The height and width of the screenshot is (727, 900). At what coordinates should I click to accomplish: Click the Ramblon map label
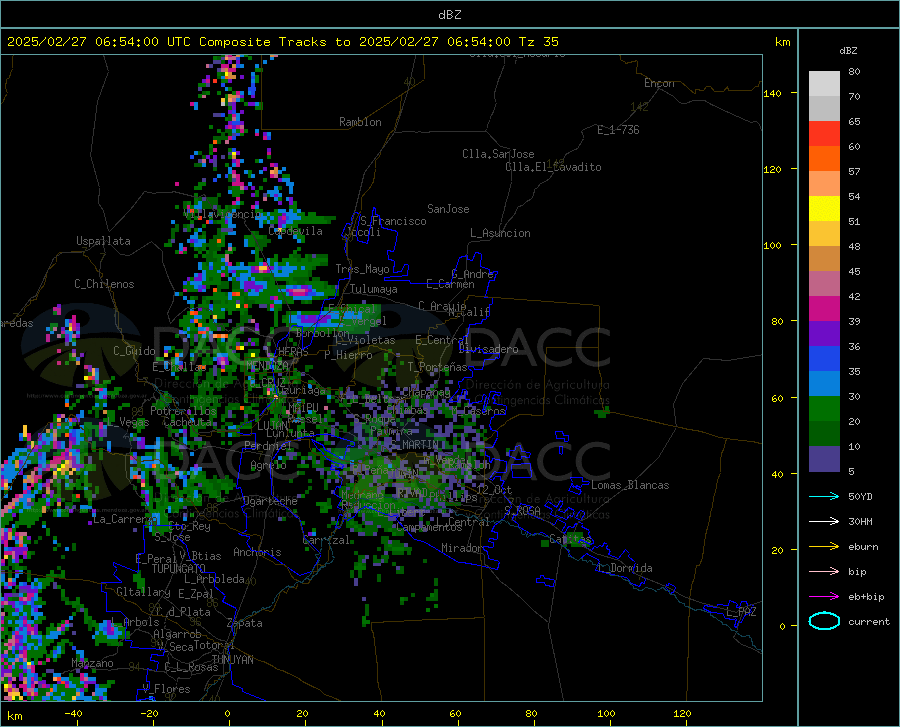[360, 122]
